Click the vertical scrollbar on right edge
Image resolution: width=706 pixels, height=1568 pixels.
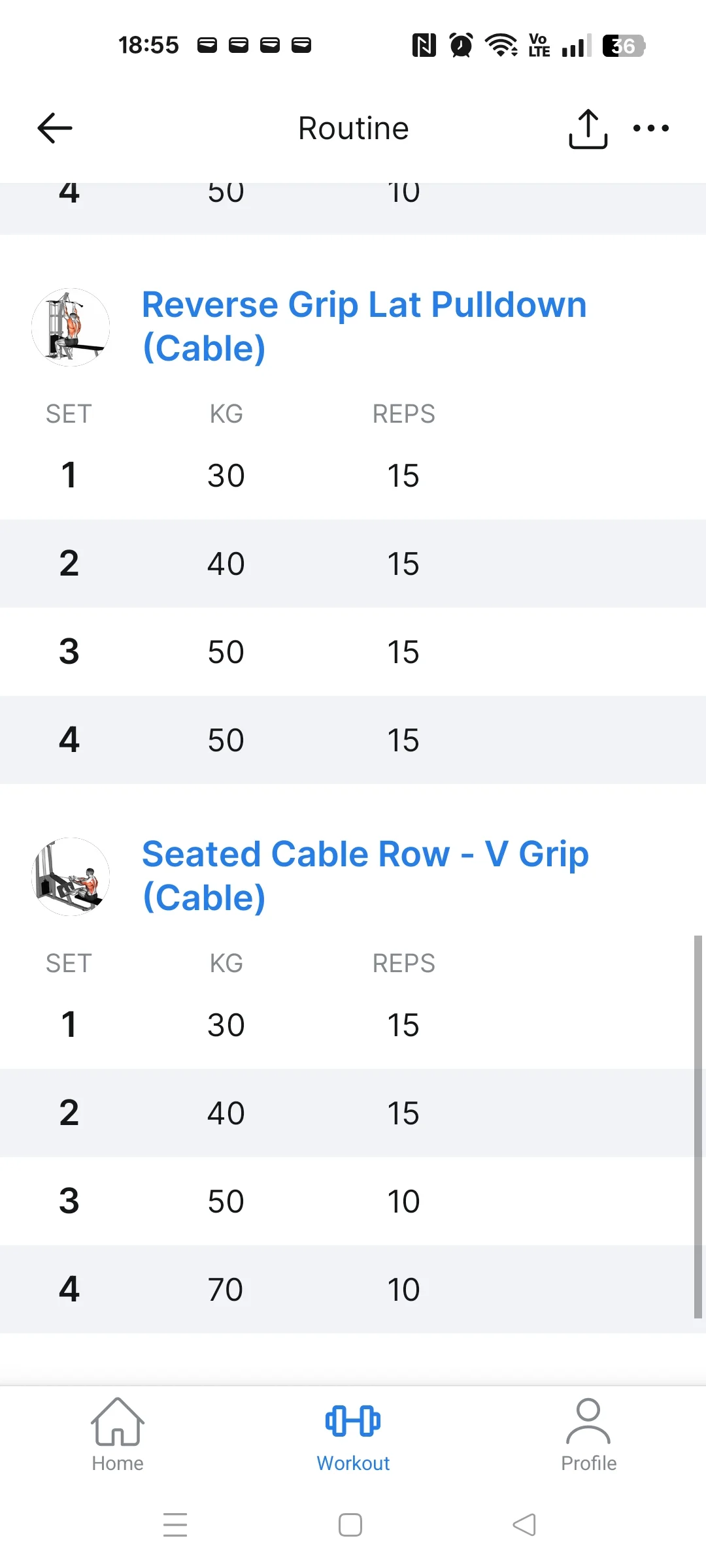coord(698,1126)
